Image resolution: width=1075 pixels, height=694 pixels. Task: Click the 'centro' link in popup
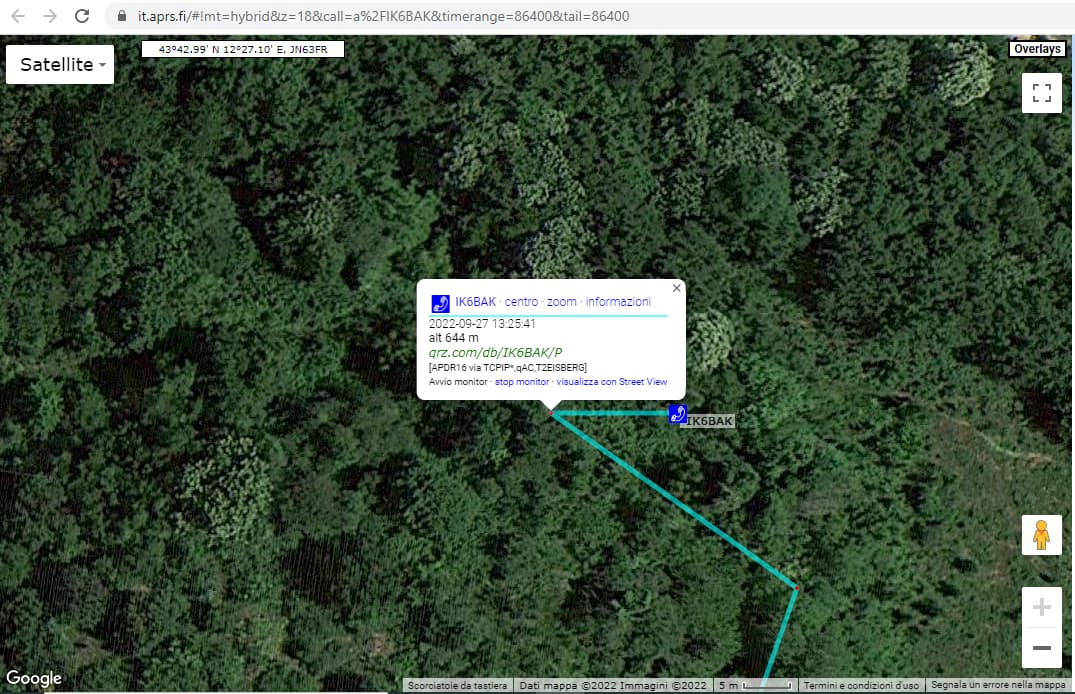pos(521,302)
